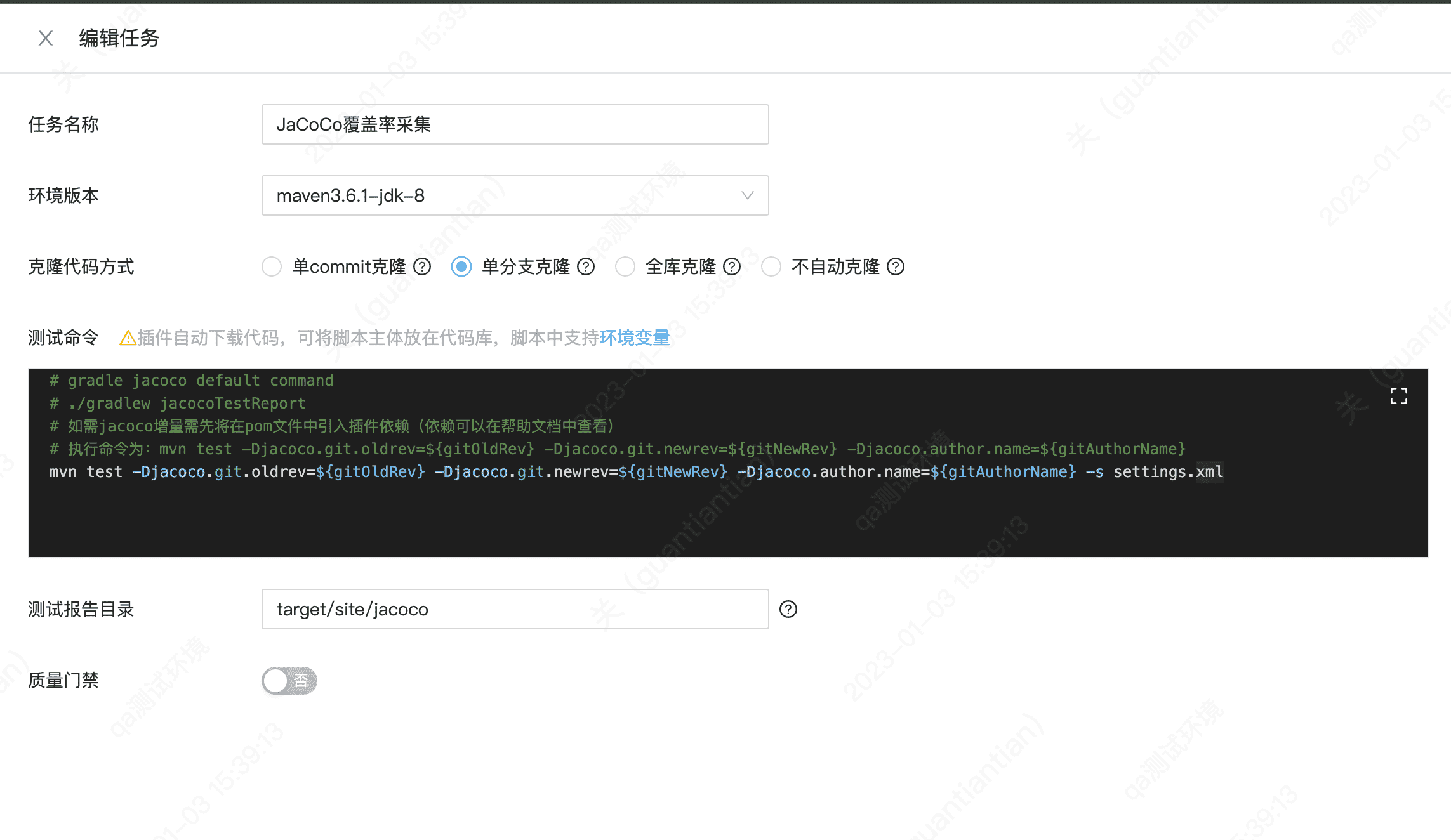Screen dimensions: 1451x840
Task: Click help icon beside 测试报告目录 field
Action: point(788,609)
